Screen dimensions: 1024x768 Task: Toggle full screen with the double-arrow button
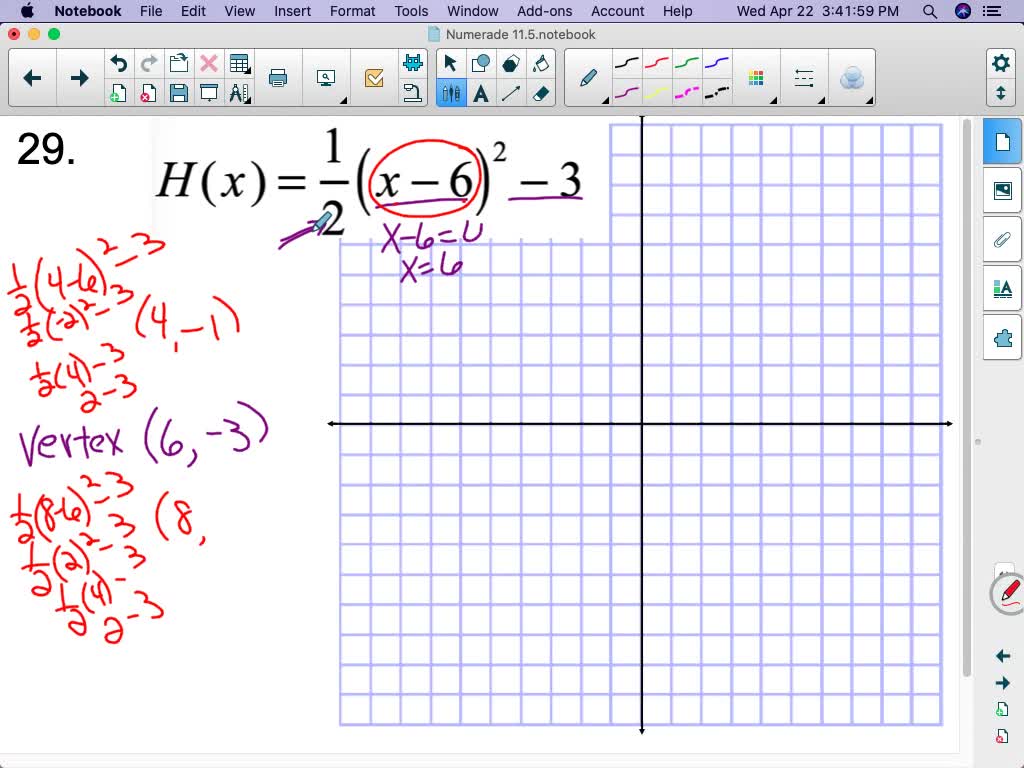(1002, 92)
